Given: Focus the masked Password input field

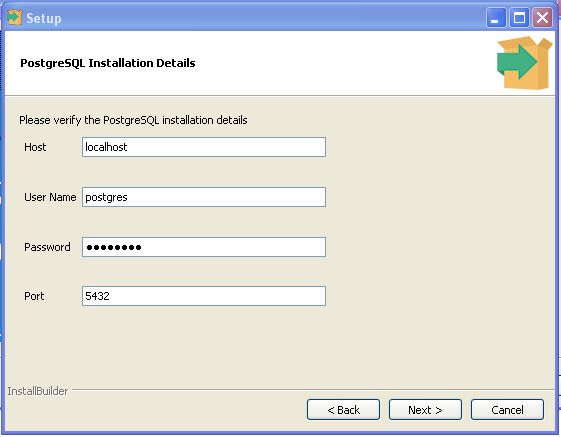Looking at the screenshot, I should click(204, 247).
